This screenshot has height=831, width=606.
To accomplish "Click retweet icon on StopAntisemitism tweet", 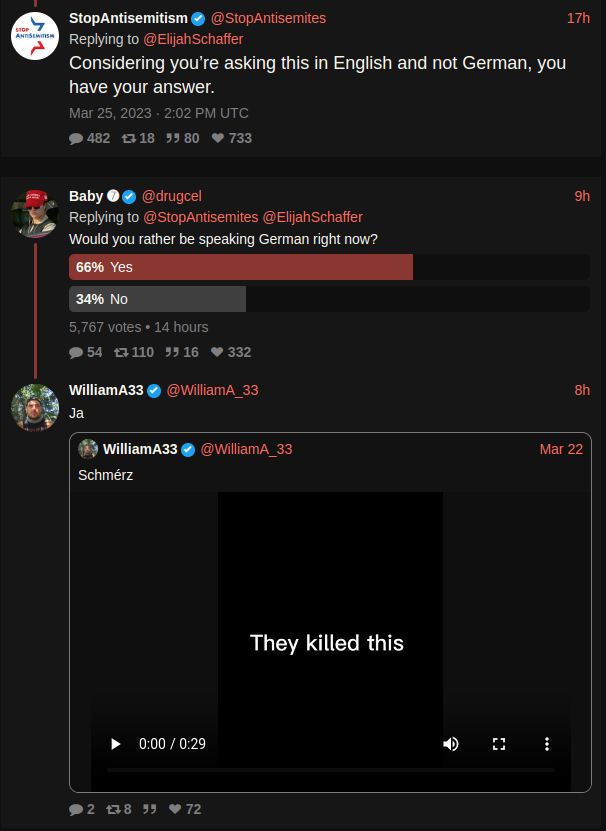I will click(x=128, y=138).
